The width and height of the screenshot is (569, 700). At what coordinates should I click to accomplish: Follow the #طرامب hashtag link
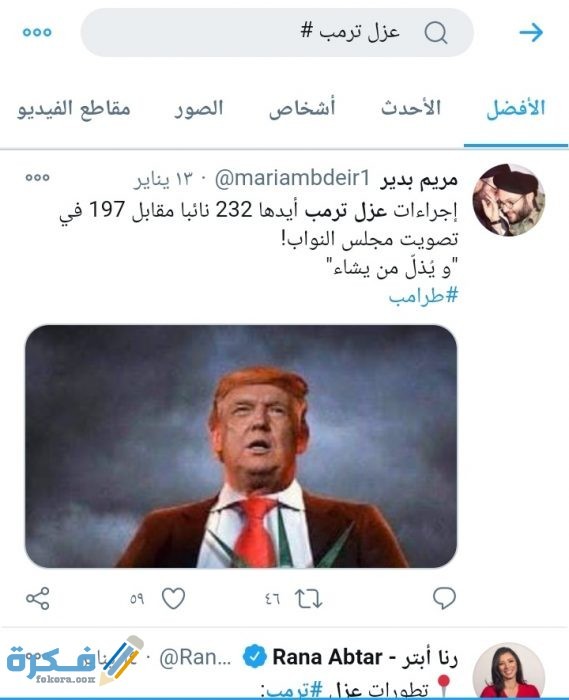point(423,296)
